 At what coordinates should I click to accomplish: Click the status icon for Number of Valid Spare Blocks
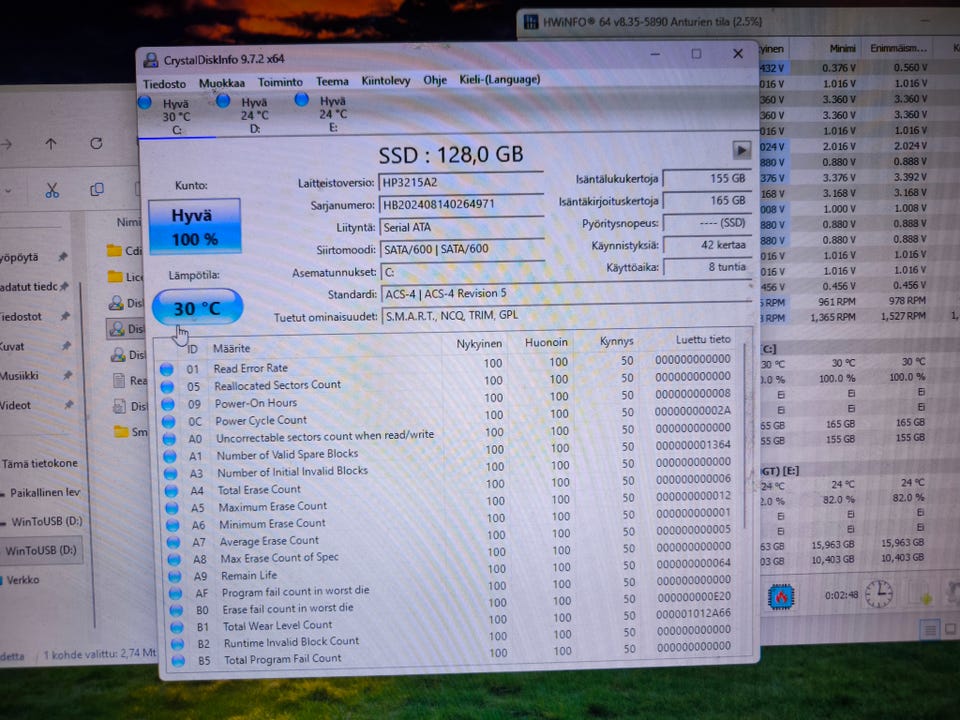(170, 457)
